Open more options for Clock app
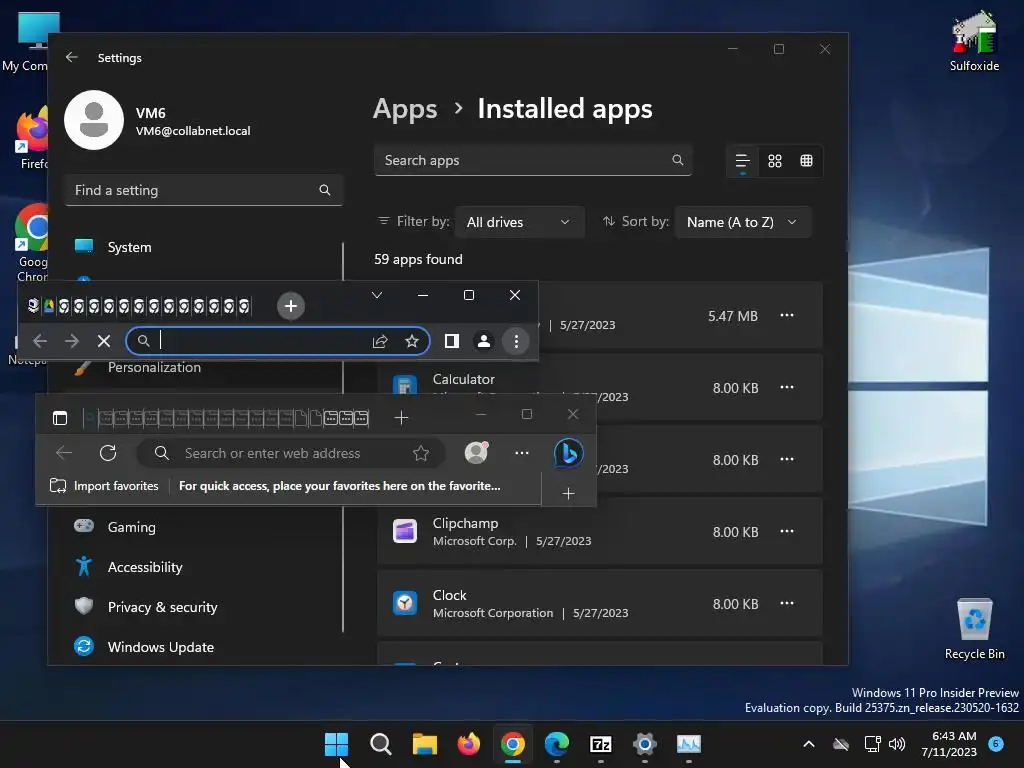Viewport: 1024px width, 768px height. tap(787, 603)
